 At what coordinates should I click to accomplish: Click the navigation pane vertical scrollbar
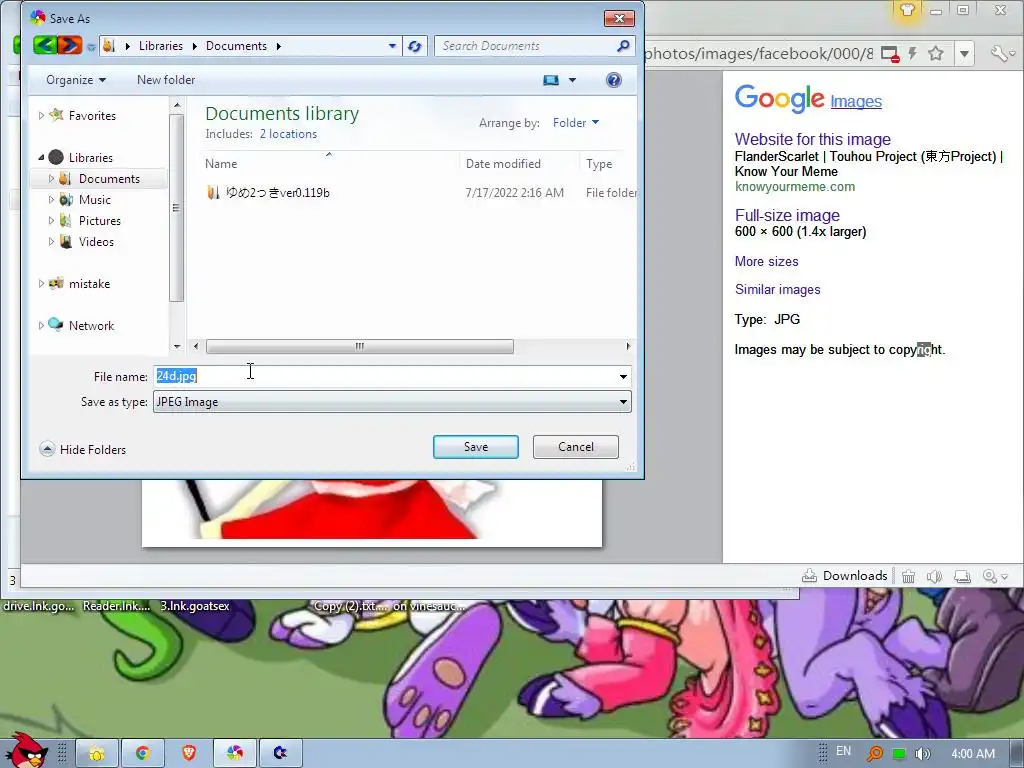coord(176,208)
